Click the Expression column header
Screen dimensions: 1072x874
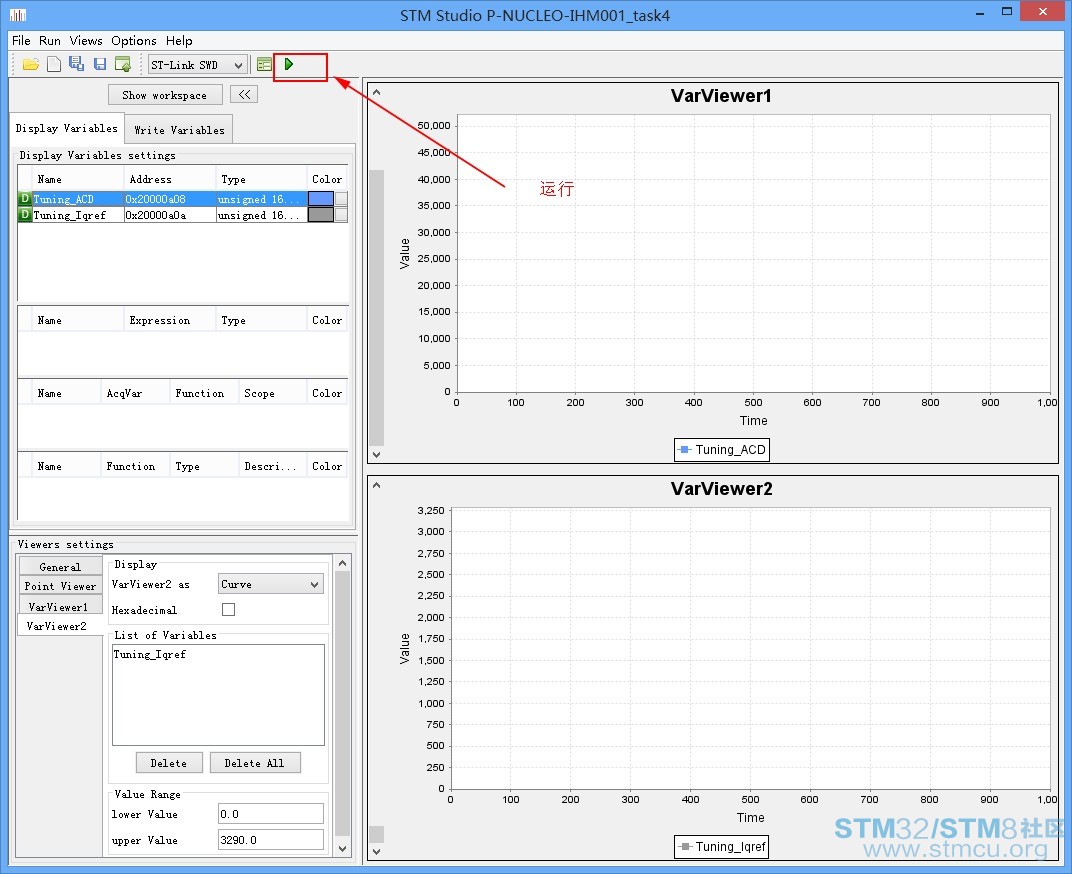click(169, 320)
